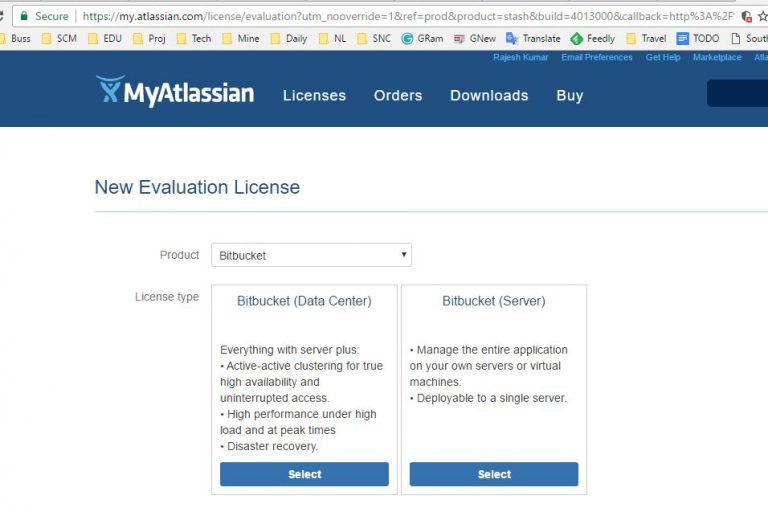Open the Product dropdown showing Bitbucket
The width and height of the screenshot is (768, 512).
[312, 255]
